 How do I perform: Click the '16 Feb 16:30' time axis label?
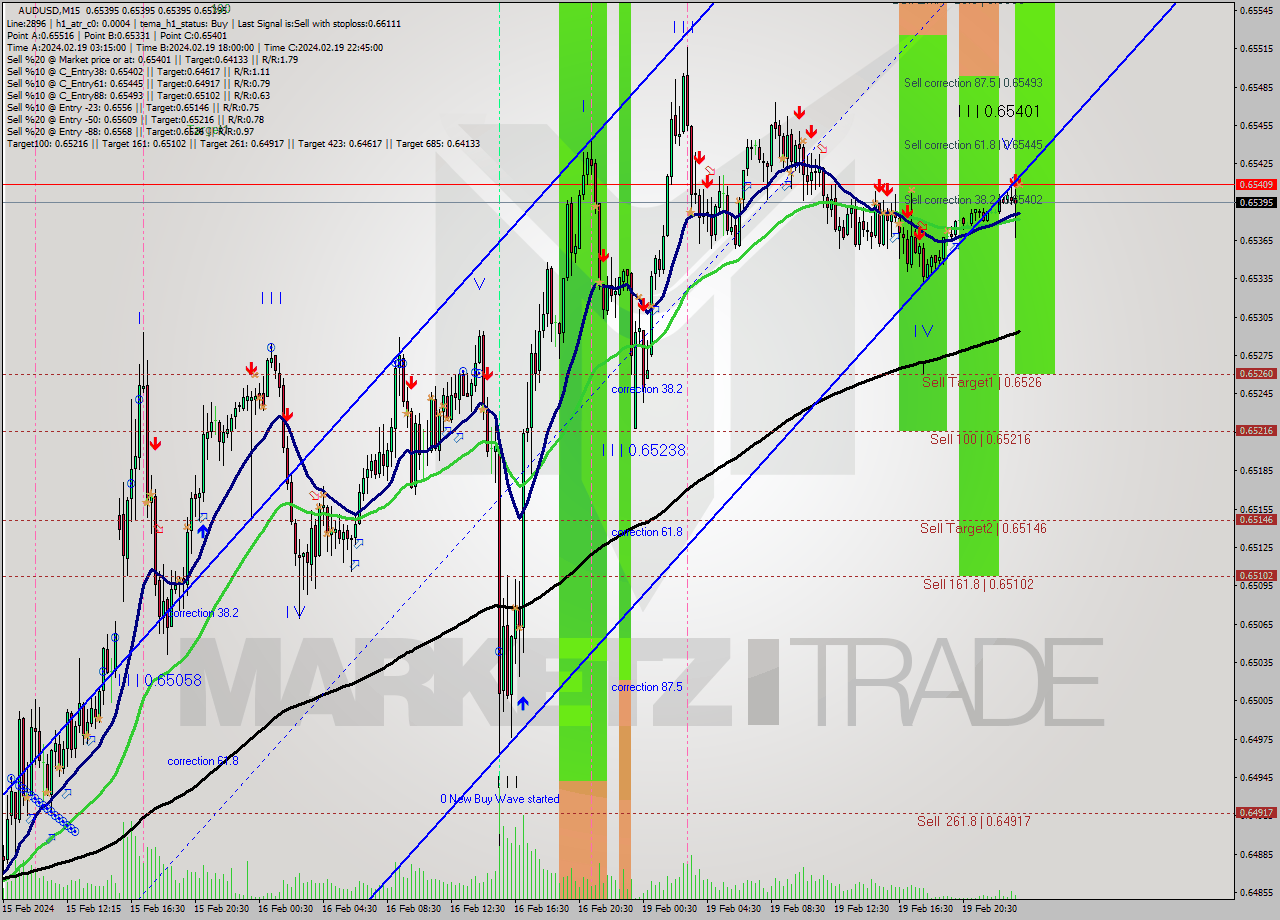541,909
